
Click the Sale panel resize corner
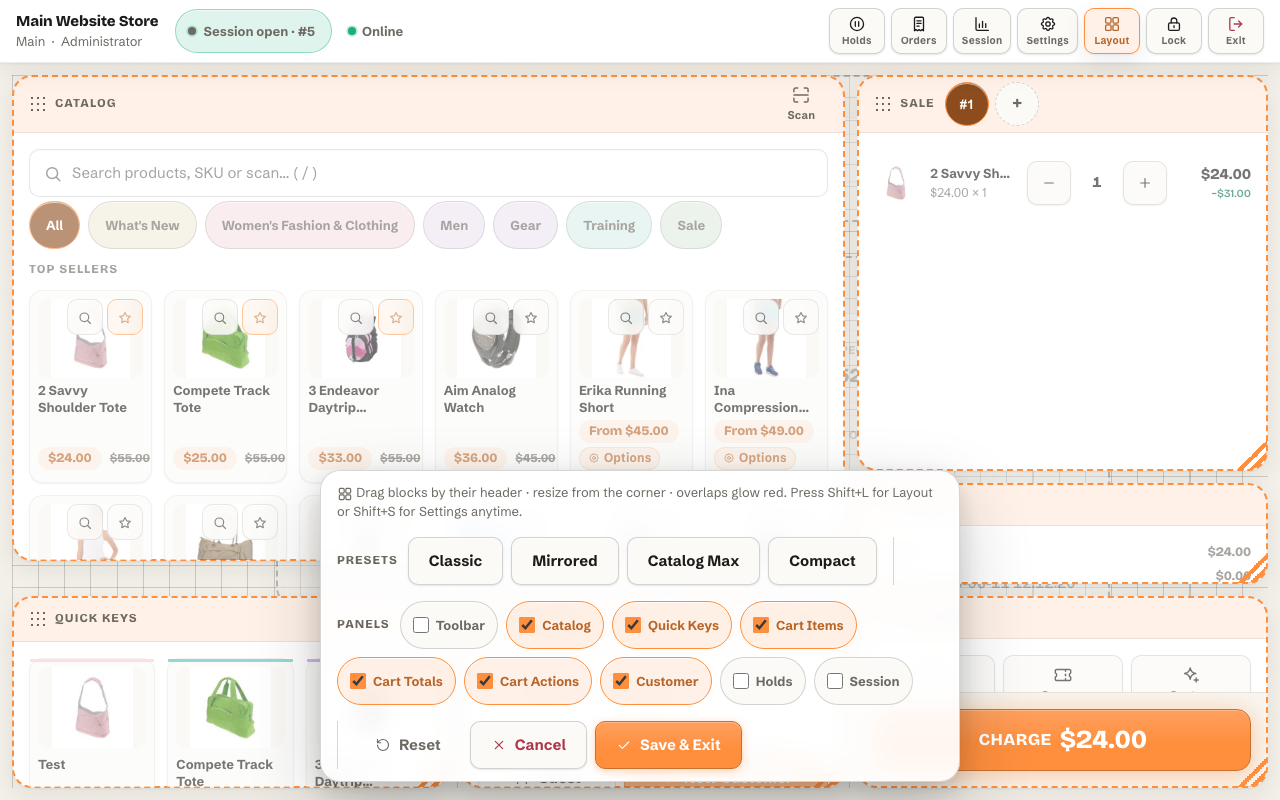click(1251, 456)
